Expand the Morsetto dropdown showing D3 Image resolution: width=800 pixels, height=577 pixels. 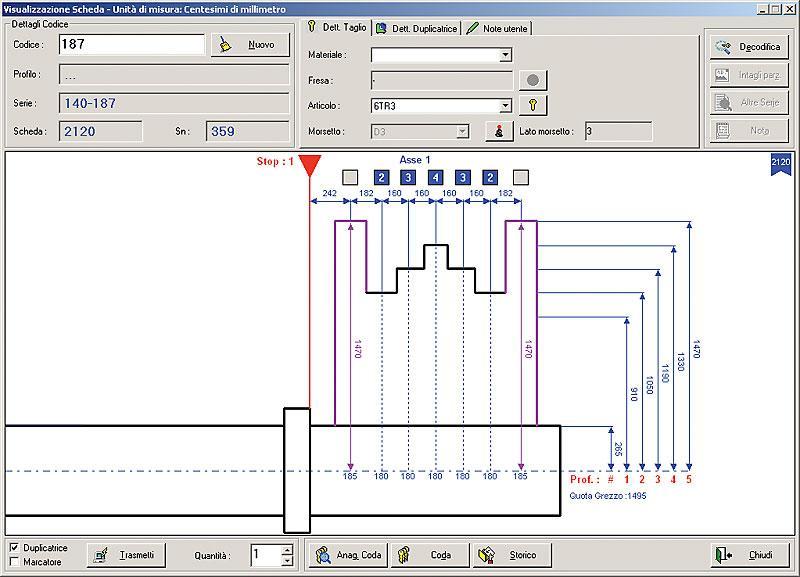(462, 132)
